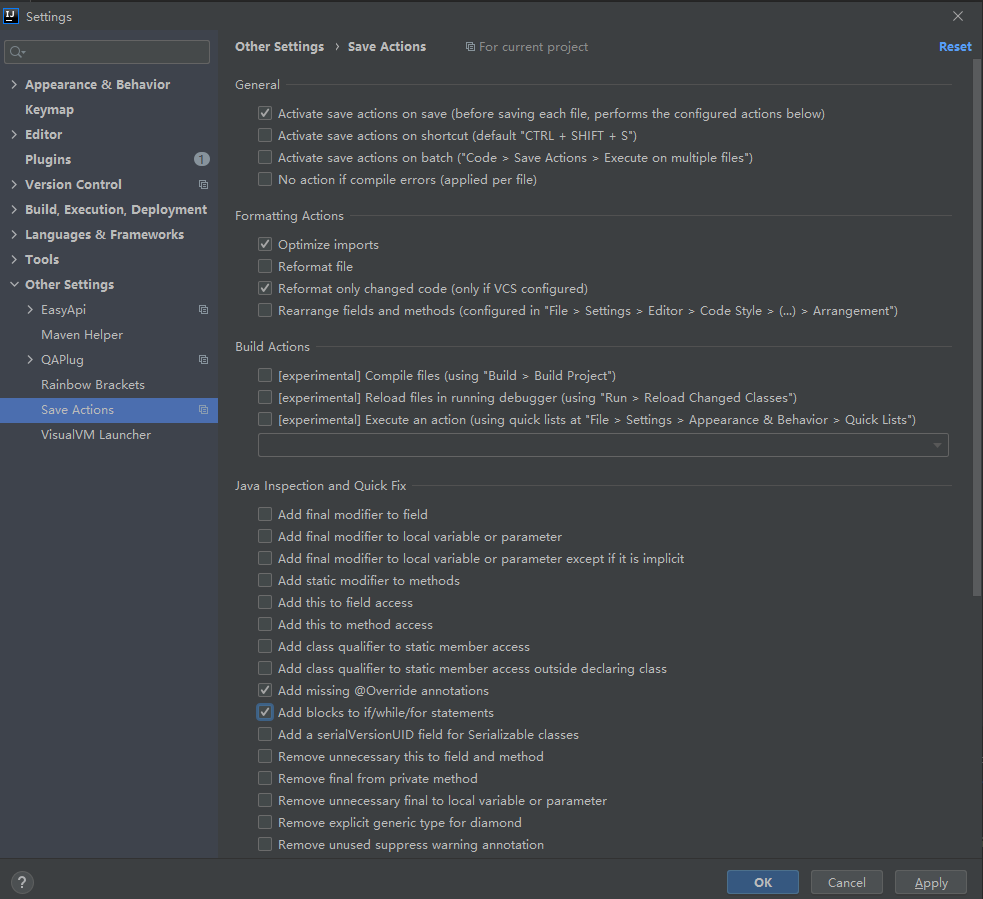The height and width of the screenshot is (899, 983).
Task: Enable experimental Compile files option
Action: point(265,376)
